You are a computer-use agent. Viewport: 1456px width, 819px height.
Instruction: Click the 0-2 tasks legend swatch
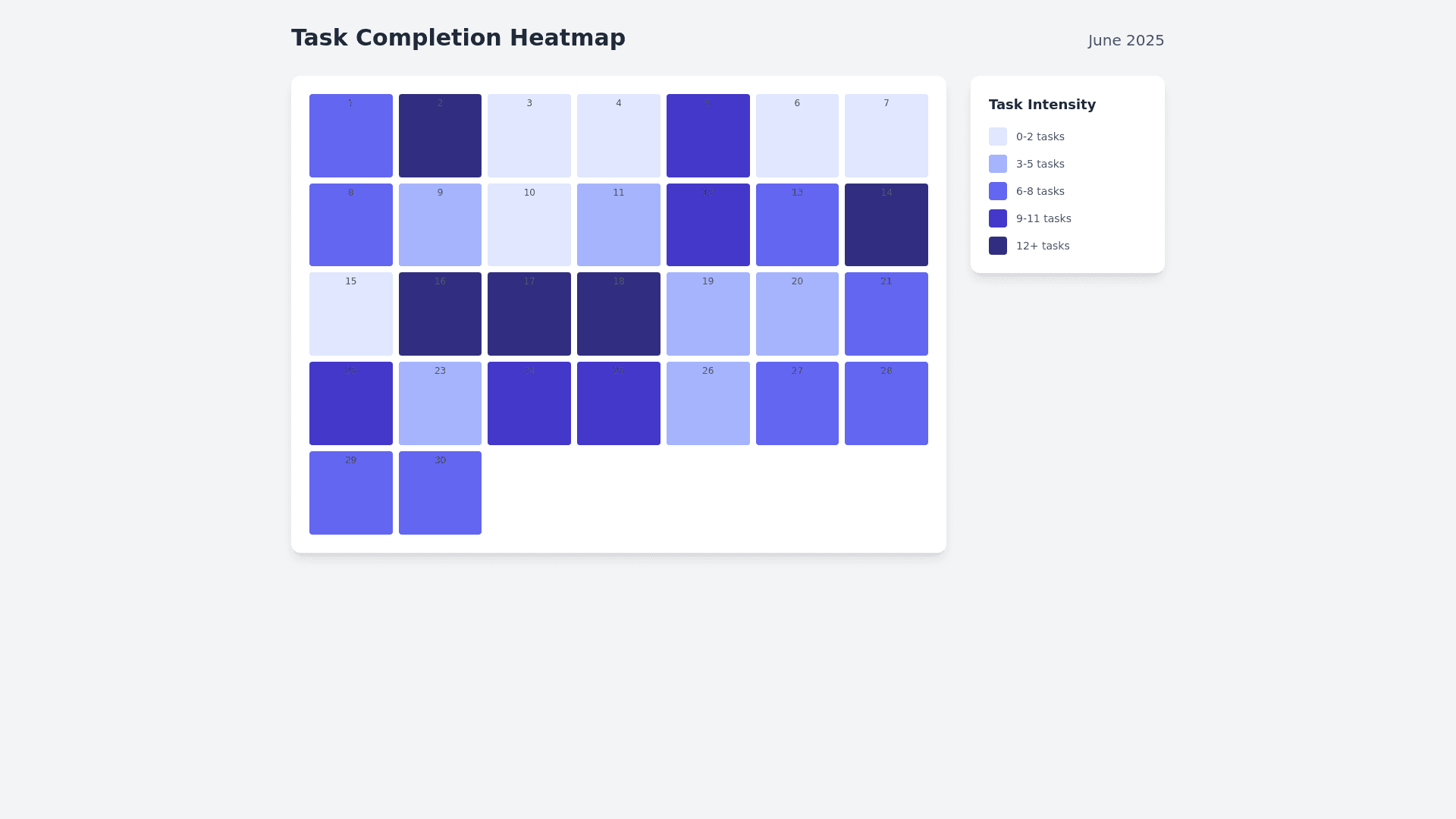tap(998, 136)
